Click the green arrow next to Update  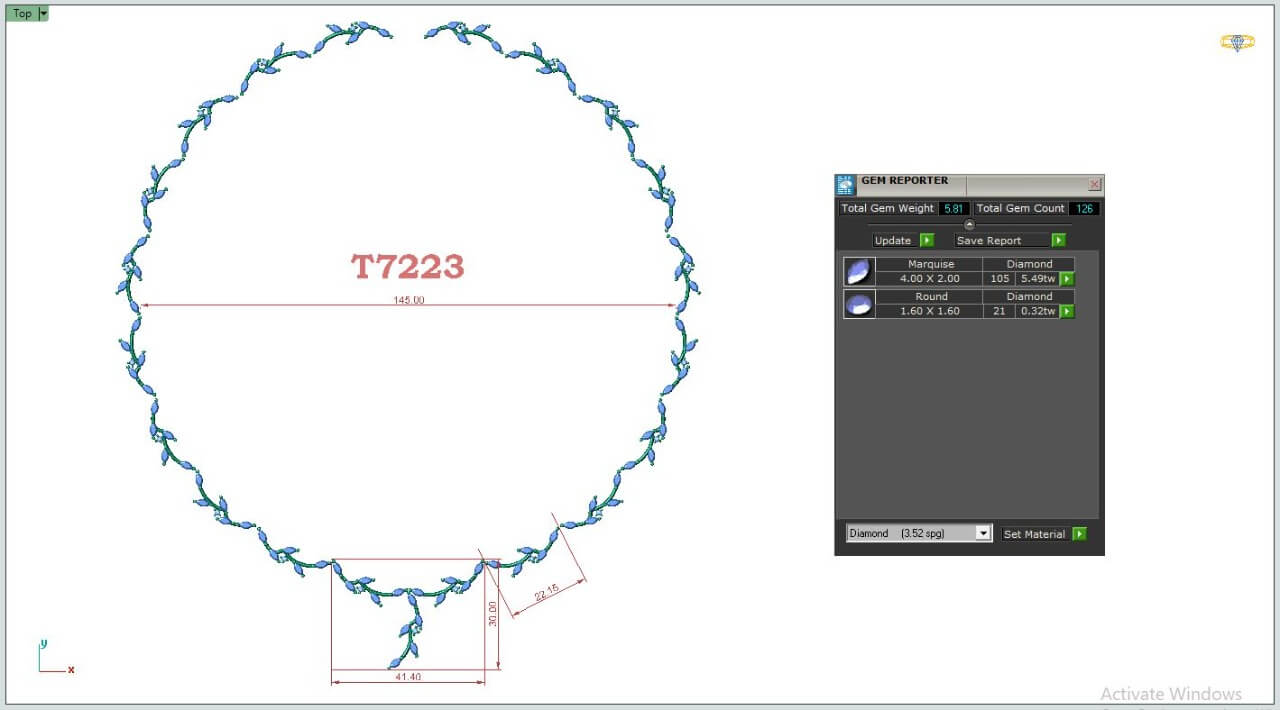(927, 240)
